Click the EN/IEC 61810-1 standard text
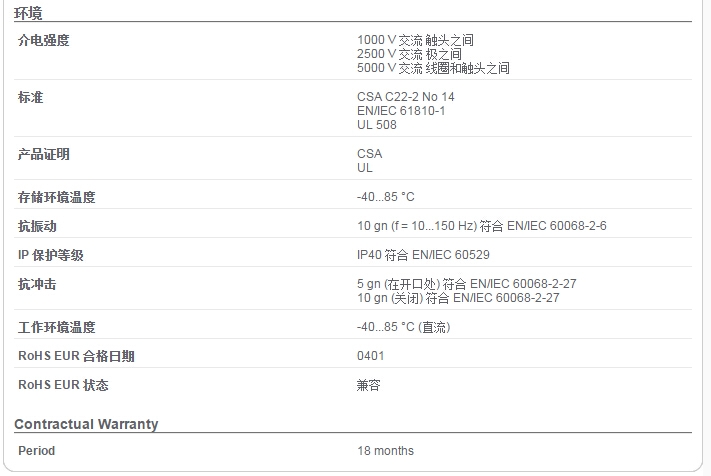711x476 pixels. tap(401, 111)
